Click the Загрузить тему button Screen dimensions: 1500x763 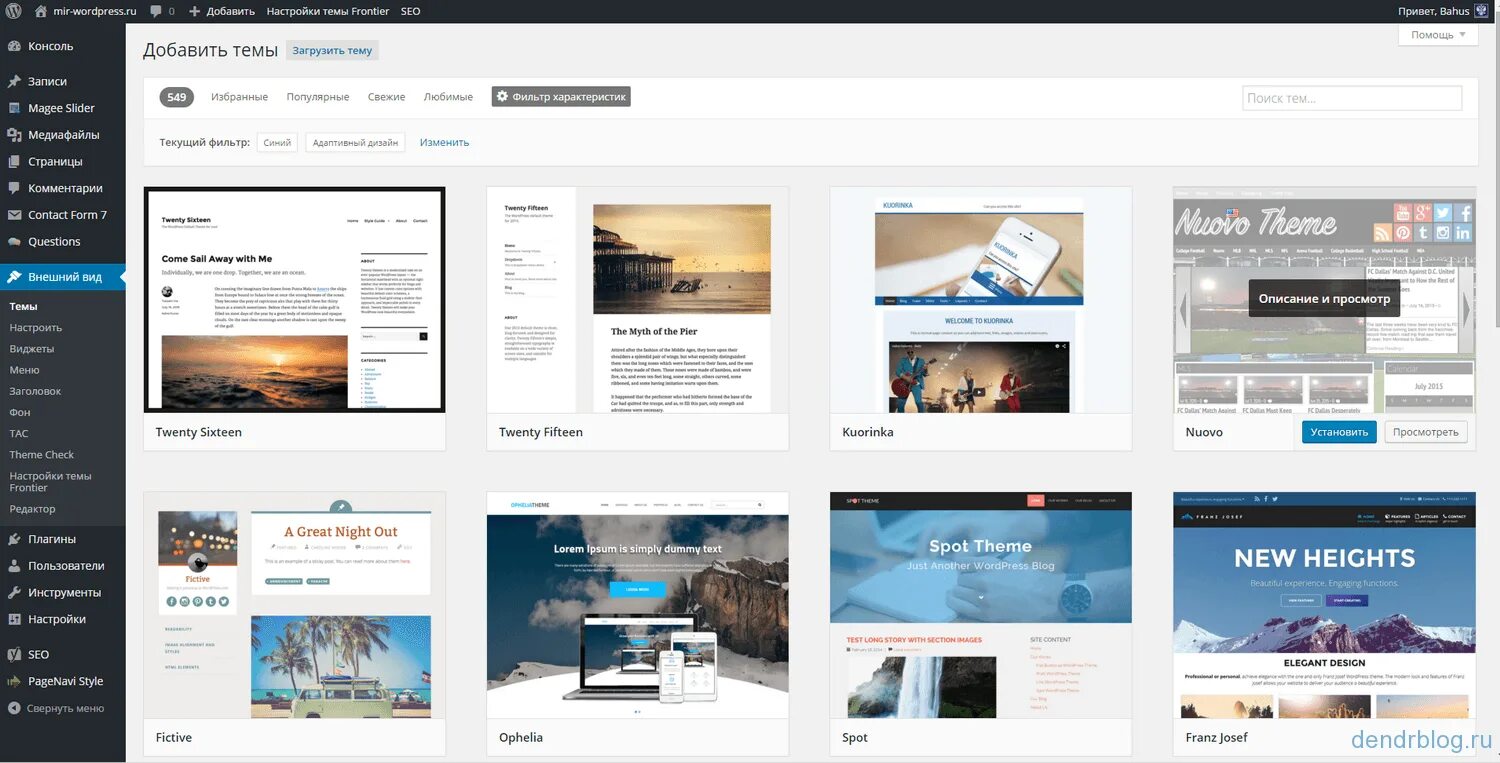click(x=332, y=51)
